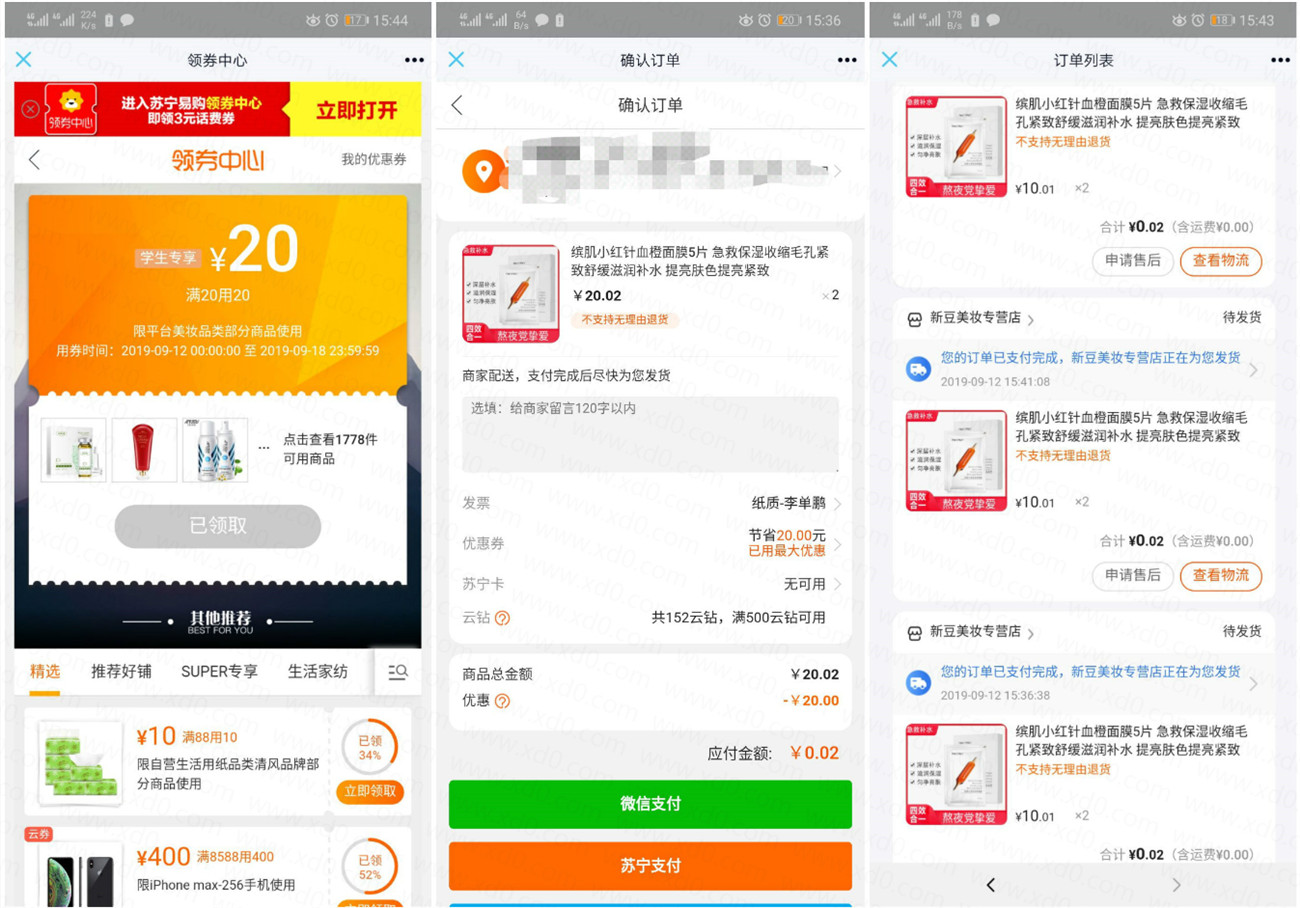
Task: Open 新豆美妆专营店 shop for 15:36:38 order
Action: 970,632
